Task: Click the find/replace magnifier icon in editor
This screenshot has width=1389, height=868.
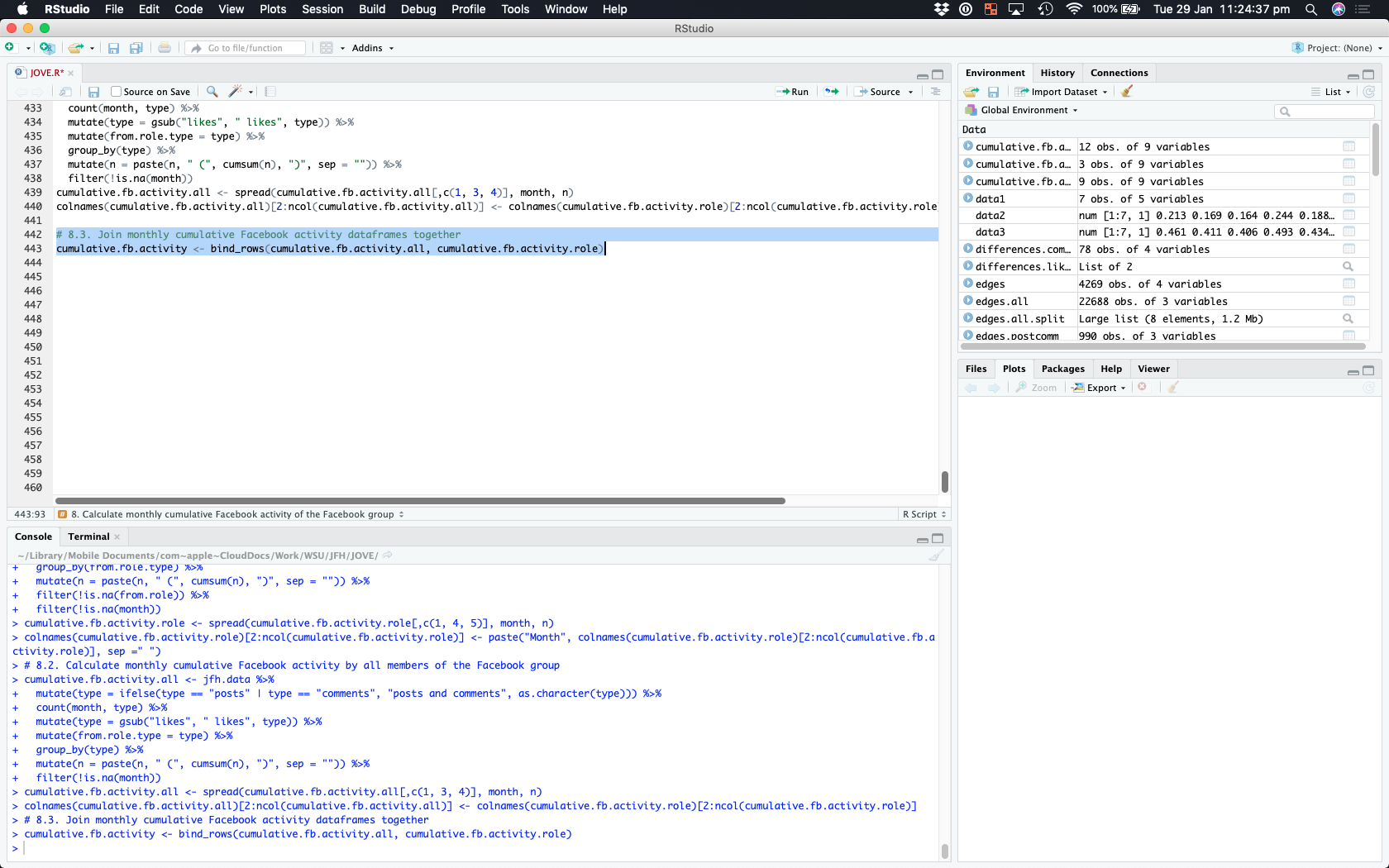Action: click(212, 92)
